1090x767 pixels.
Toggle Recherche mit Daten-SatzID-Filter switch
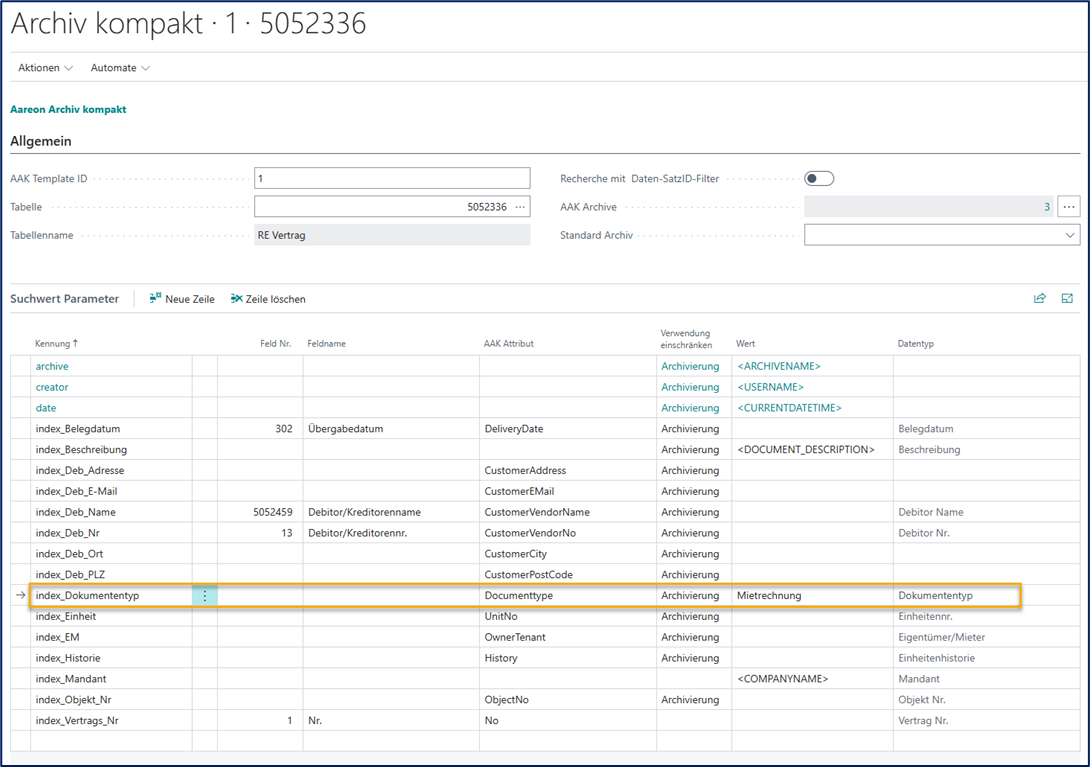[818, 179]
